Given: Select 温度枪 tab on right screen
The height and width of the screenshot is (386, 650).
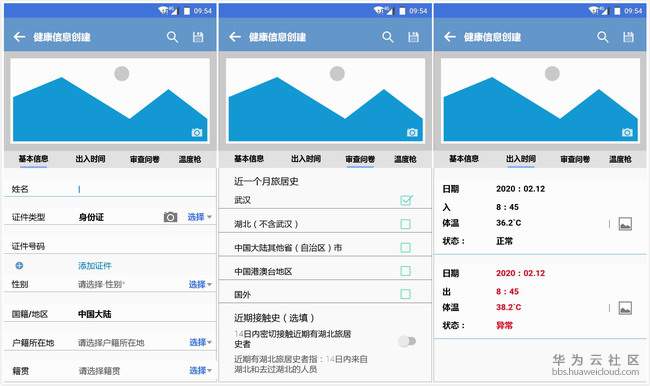Looking at the screenshot, I should point(620,159).
